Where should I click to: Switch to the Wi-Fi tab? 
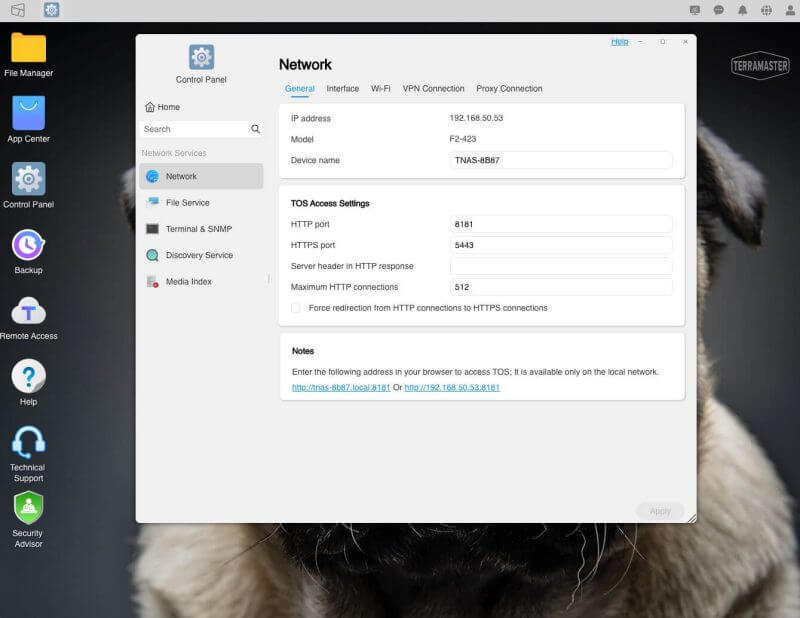pyautogui.click(x=381, y=89)
